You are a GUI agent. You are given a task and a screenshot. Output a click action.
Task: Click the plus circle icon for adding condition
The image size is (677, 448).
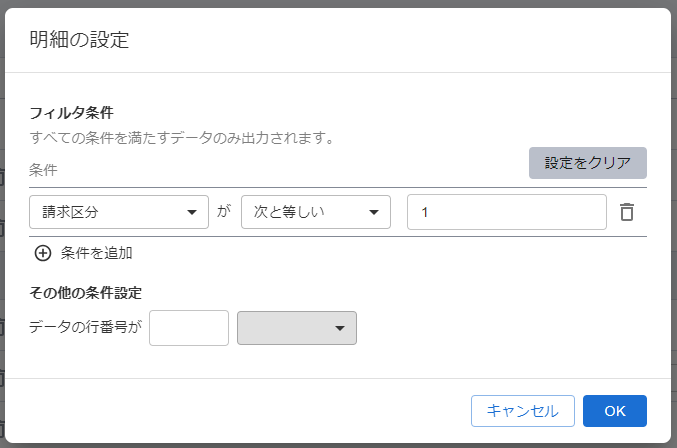43,253
